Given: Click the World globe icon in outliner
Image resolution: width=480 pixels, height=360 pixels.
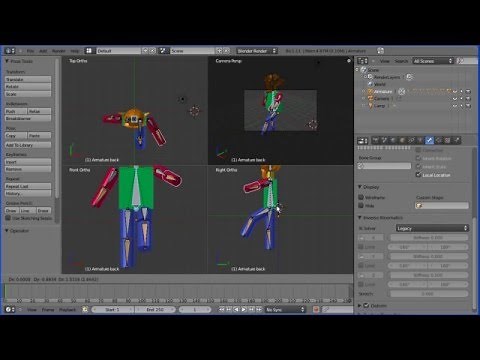Looking at the screenshot, I should coord(370,84).
